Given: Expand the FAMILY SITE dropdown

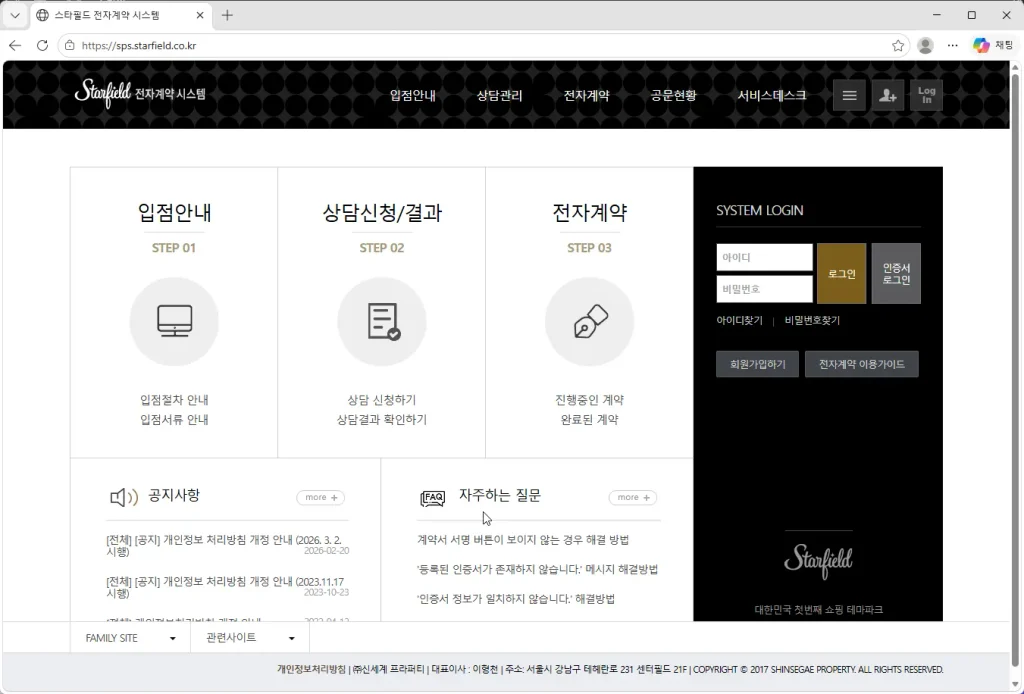Looking at the screenshot, I should 131,638.
